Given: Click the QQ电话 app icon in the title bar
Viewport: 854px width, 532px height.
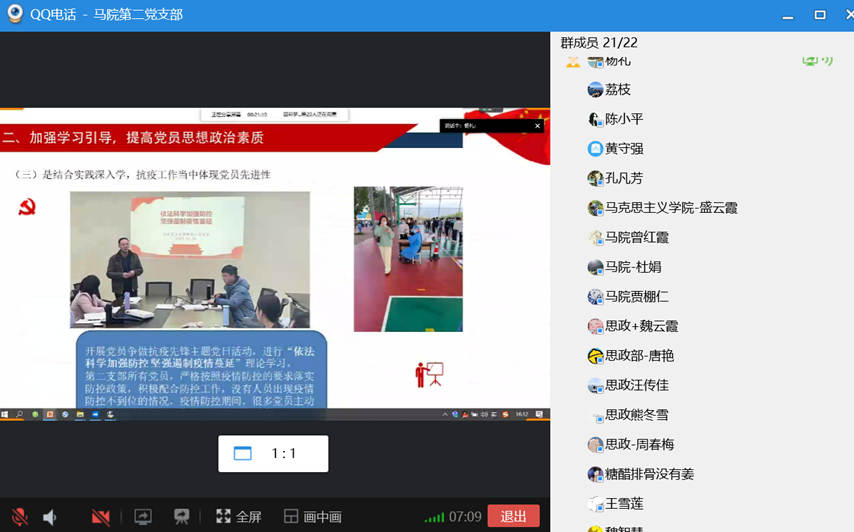Looking at the screenshot, I should pyautogui.click(x=15, y=15).
